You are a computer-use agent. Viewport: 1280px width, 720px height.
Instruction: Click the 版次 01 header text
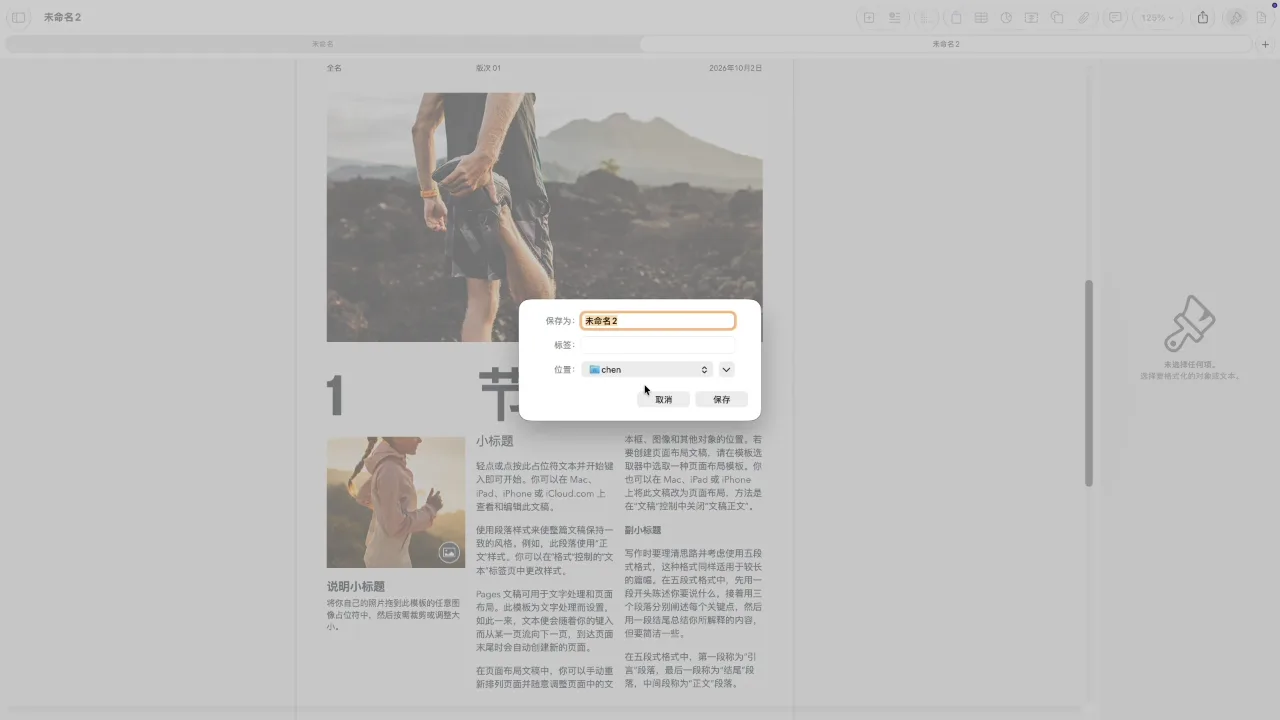point(488,68)
